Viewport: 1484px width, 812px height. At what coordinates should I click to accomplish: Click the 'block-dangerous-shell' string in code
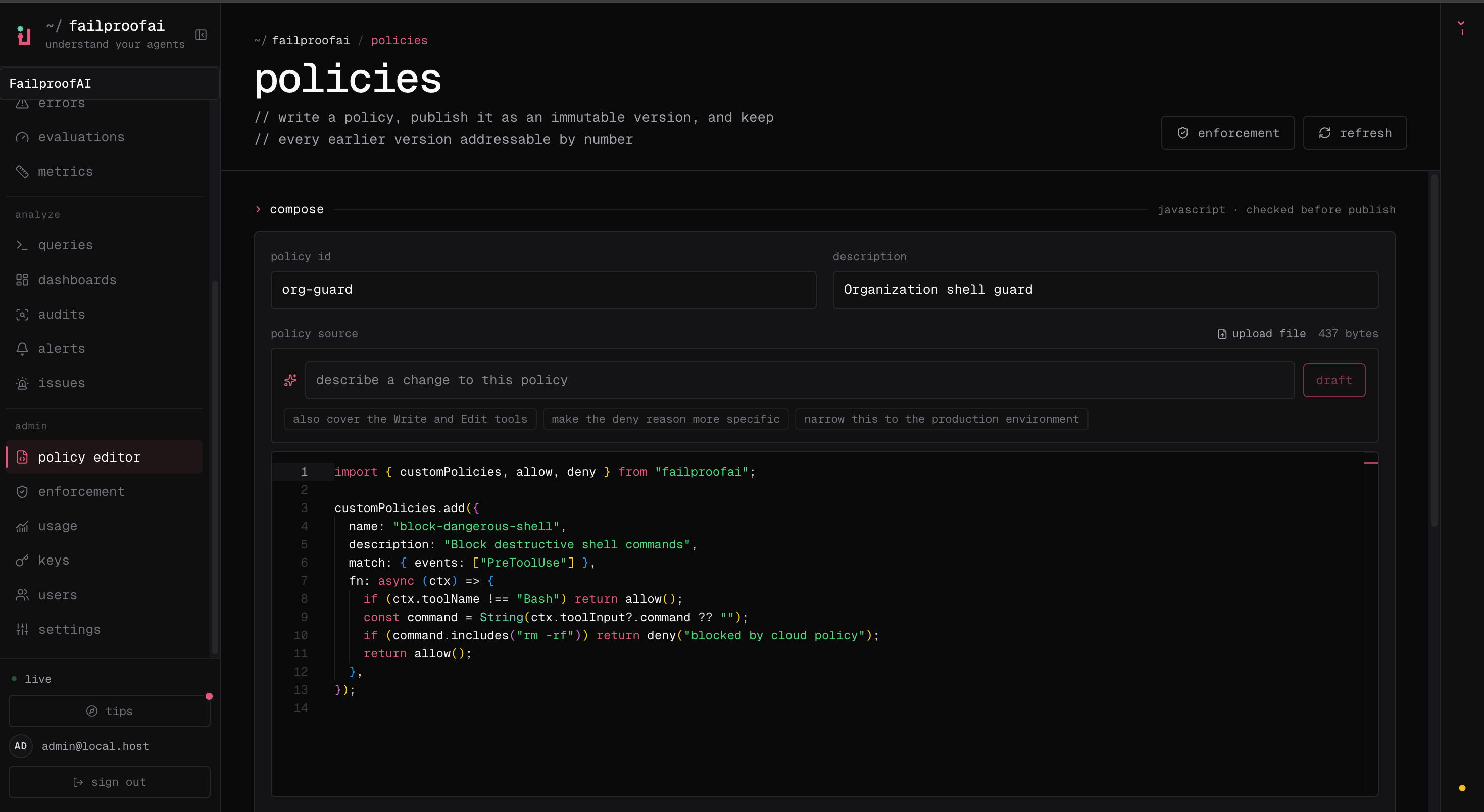(x=476, y=526)
